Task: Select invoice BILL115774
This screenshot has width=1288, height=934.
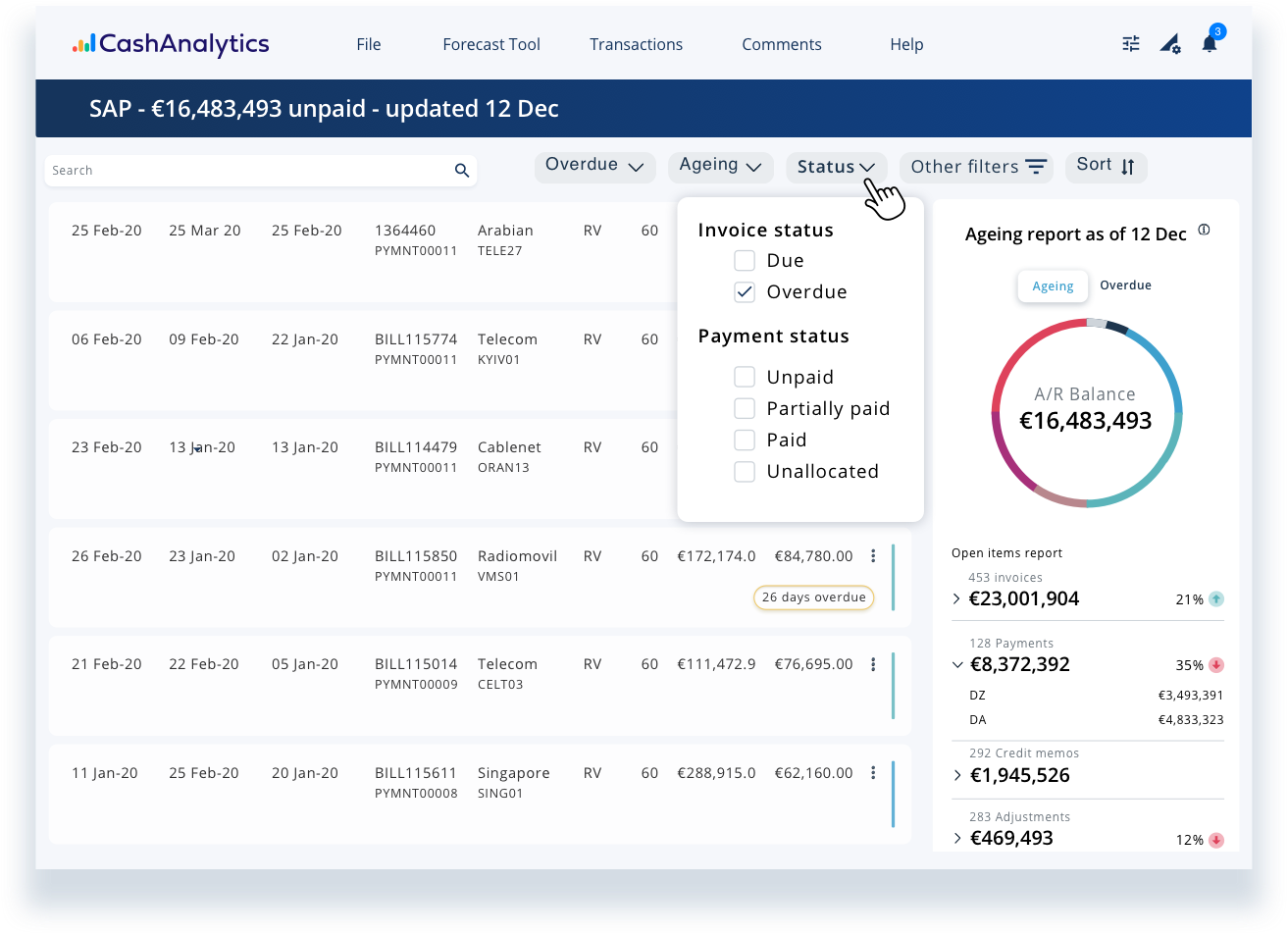Action: [416, 339]
